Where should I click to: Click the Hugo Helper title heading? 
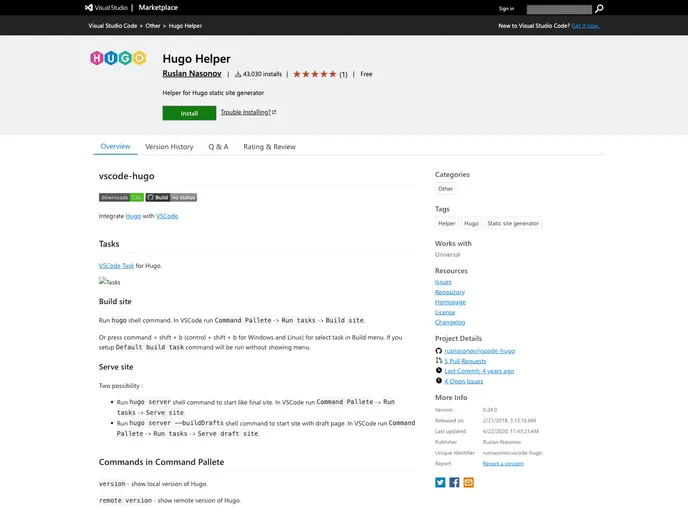(196, 59)
